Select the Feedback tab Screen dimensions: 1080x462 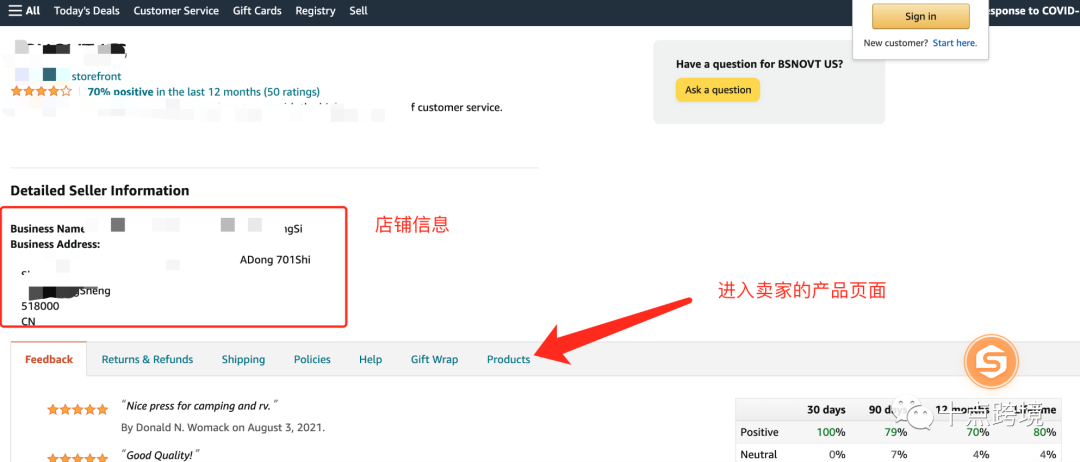pos(49,359)
